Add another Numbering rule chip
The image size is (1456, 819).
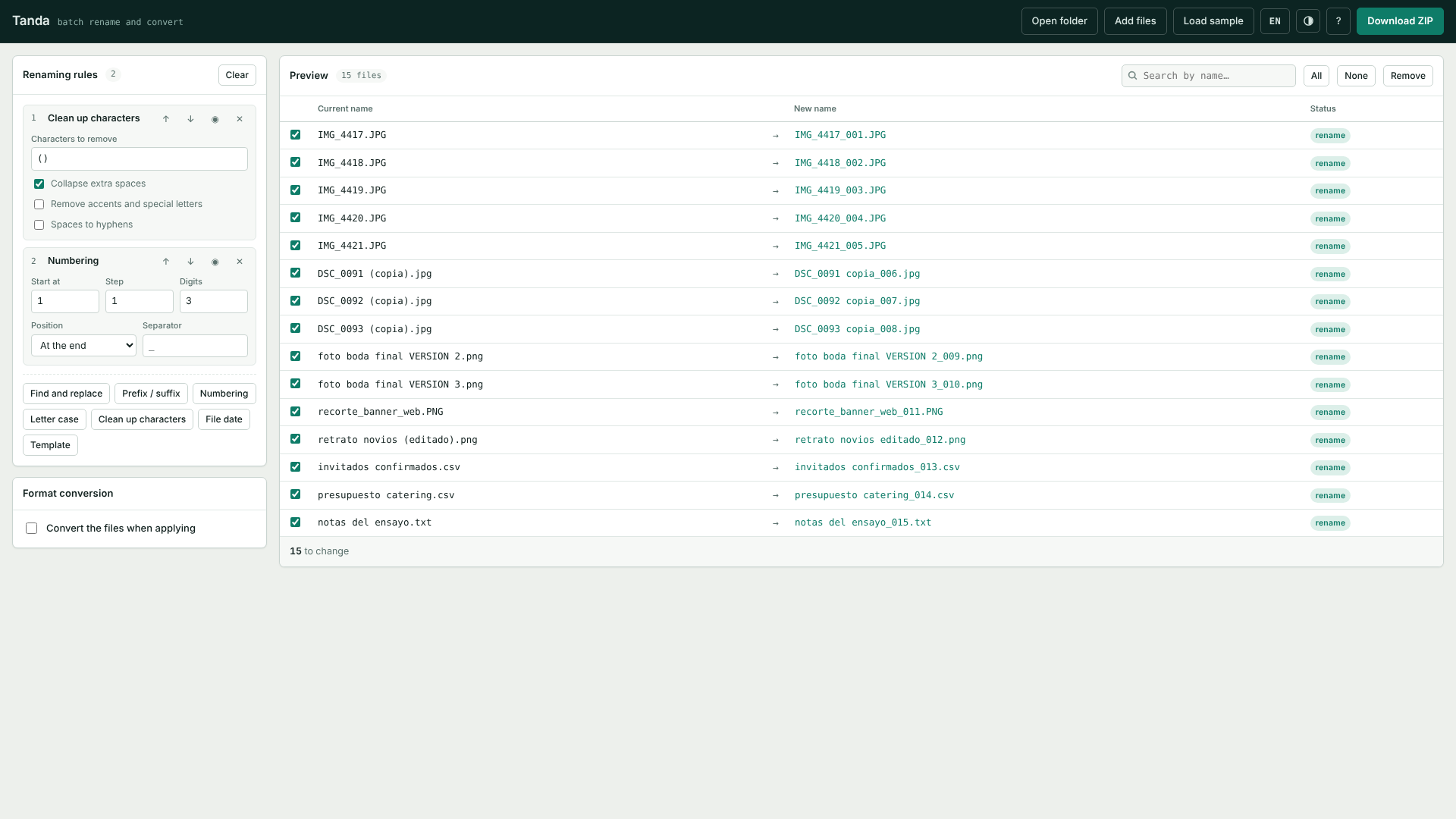click(224, 394)
